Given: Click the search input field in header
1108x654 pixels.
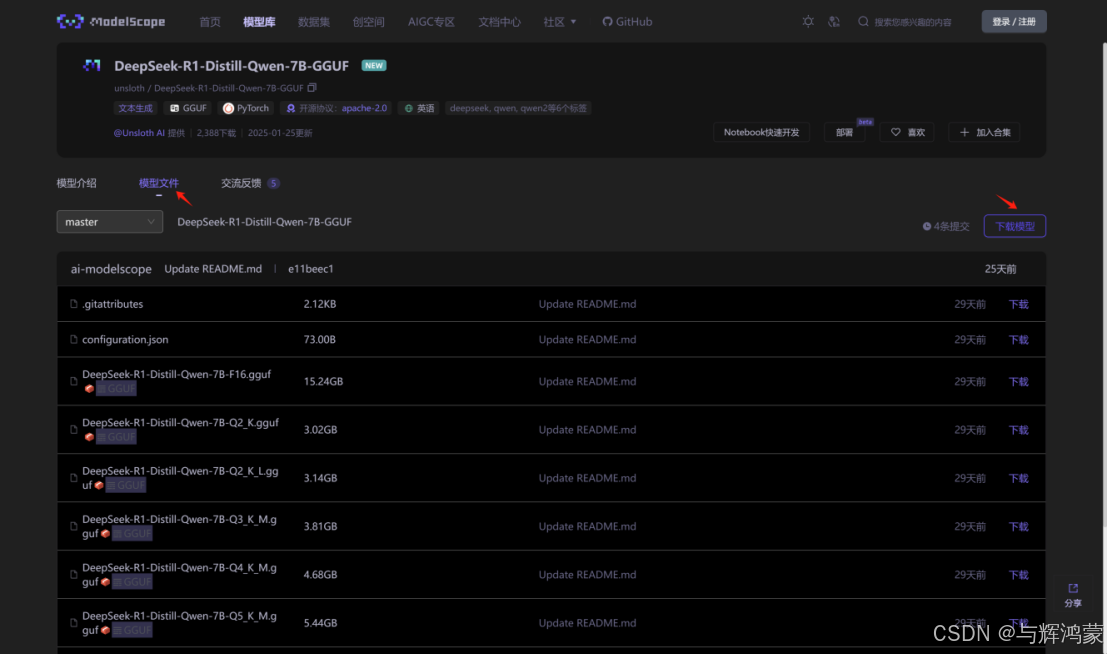Looking at the screenshot, I should (x=912, y=22).
